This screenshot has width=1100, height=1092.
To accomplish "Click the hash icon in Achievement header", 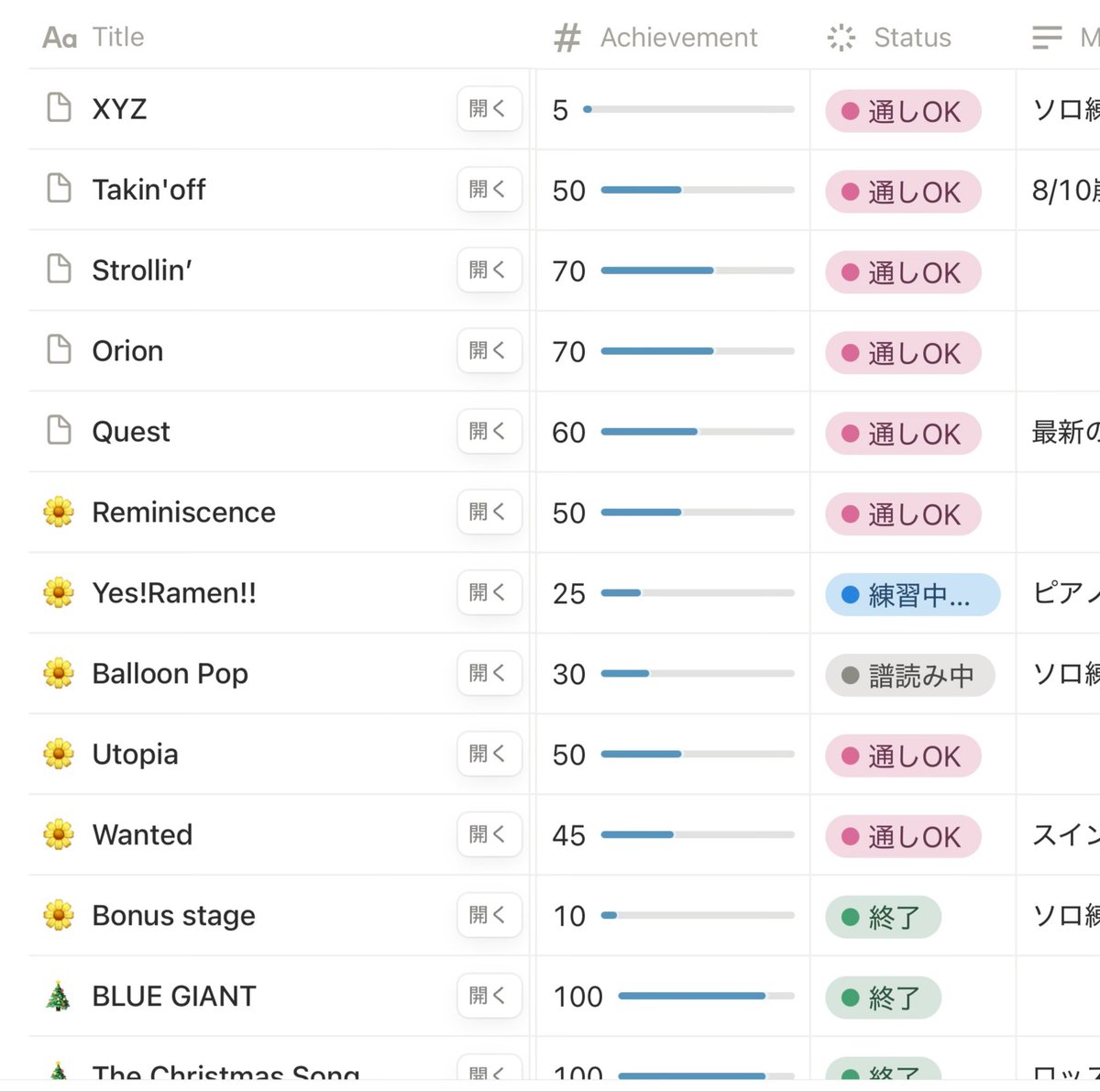I will [567, 38].
